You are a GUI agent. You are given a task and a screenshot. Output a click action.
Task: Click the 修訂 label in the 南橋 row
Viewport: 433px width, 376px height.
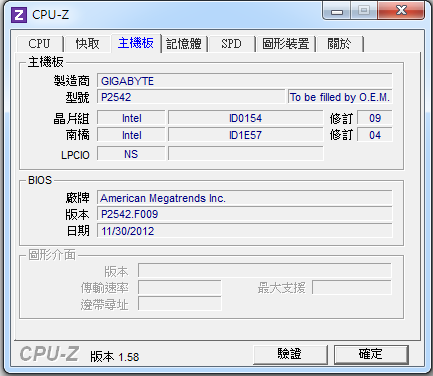[x=341, y=135]
